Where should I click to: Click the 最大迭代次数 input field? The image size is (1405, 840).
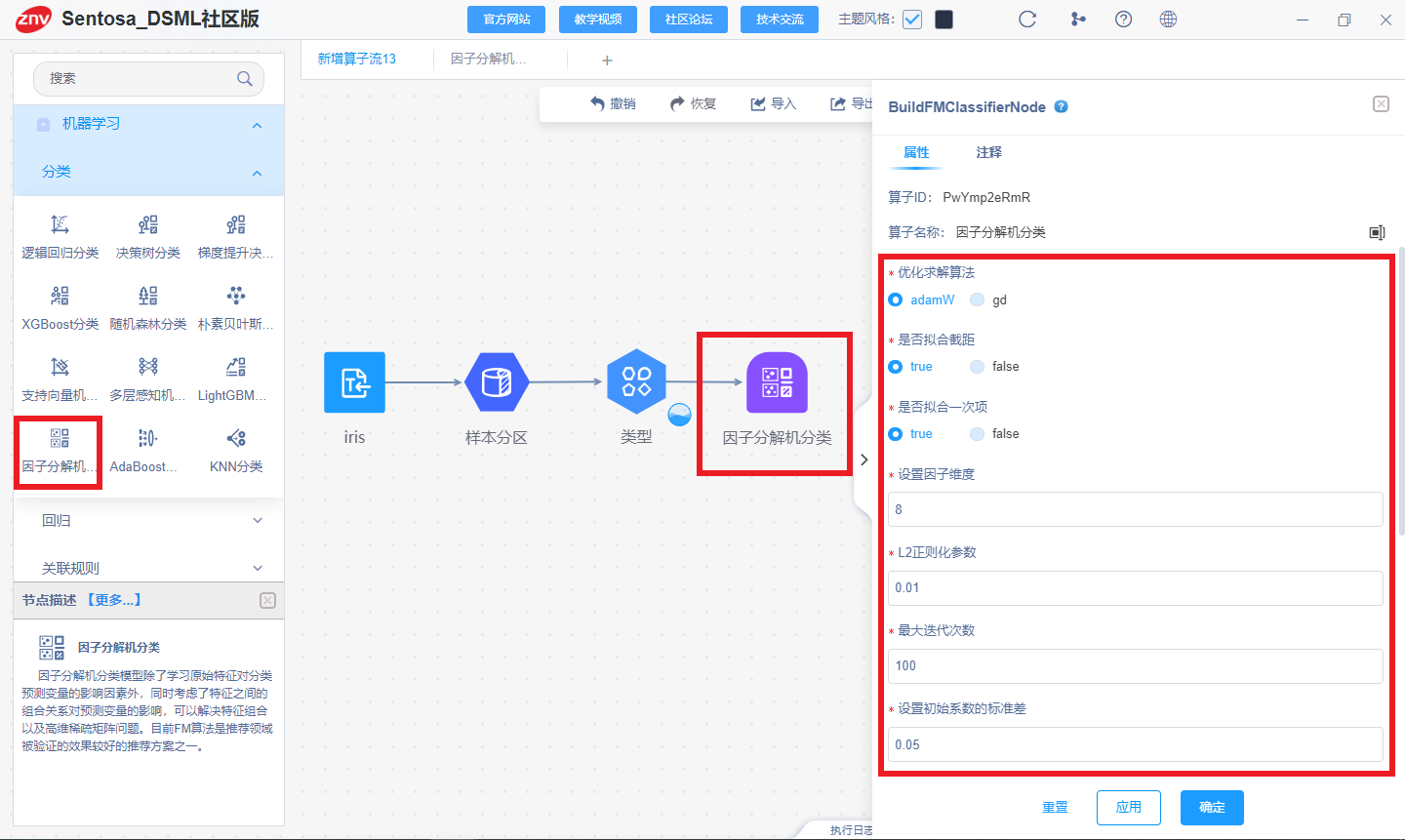[1136, 666]
